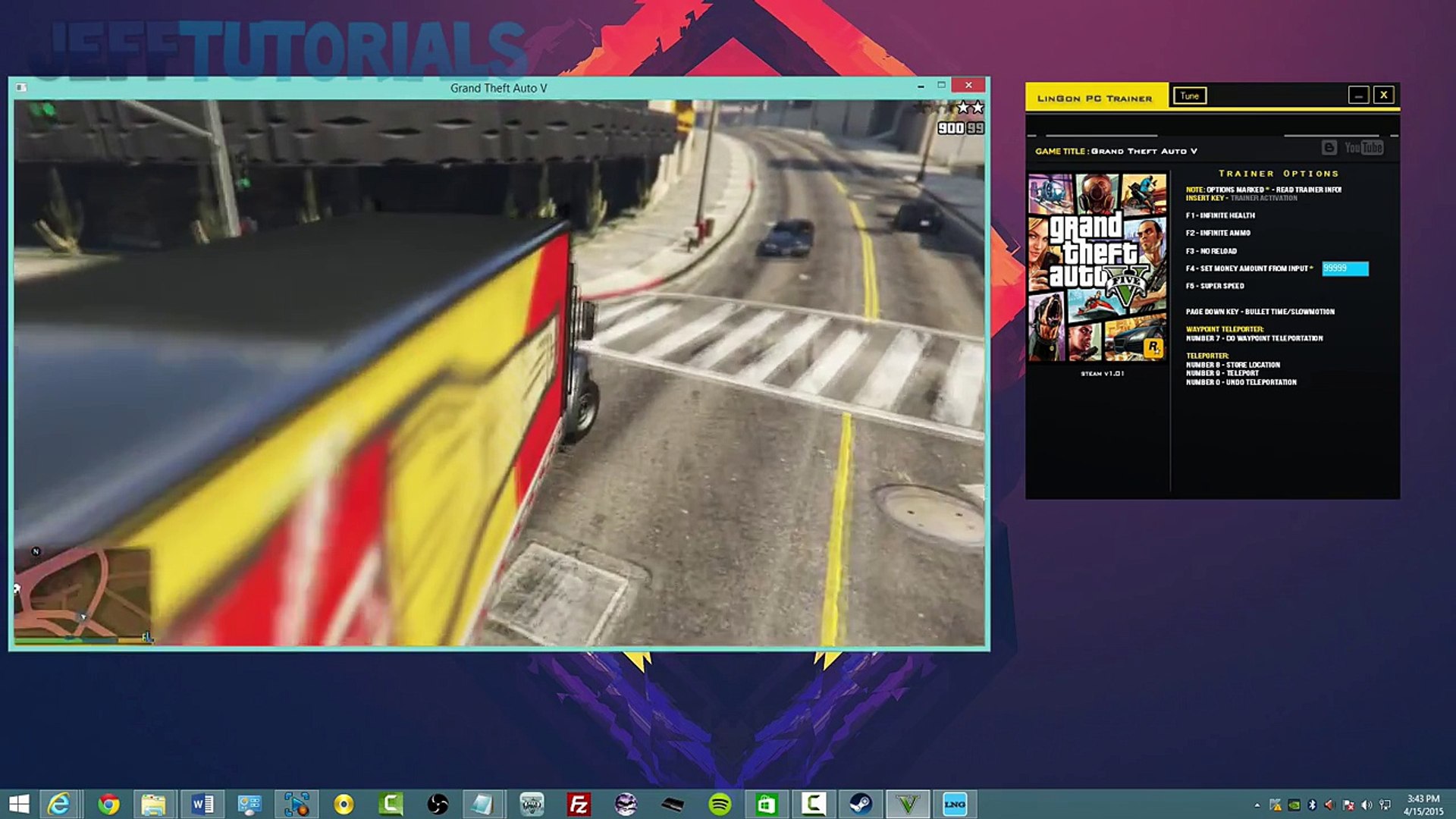Open OBS from the taskbar
Image resolution: width=1456 pixels, height=819 pixels.
pyautogui.click(x=438, y=804)
